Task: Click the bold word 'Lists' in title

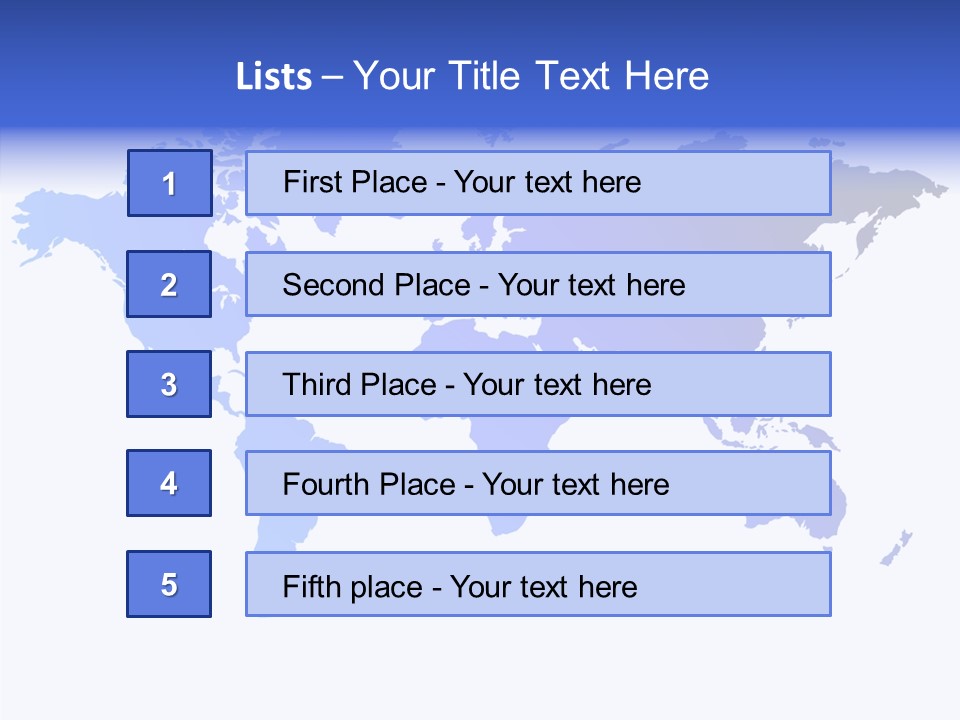Action: (x=273, y=77)
